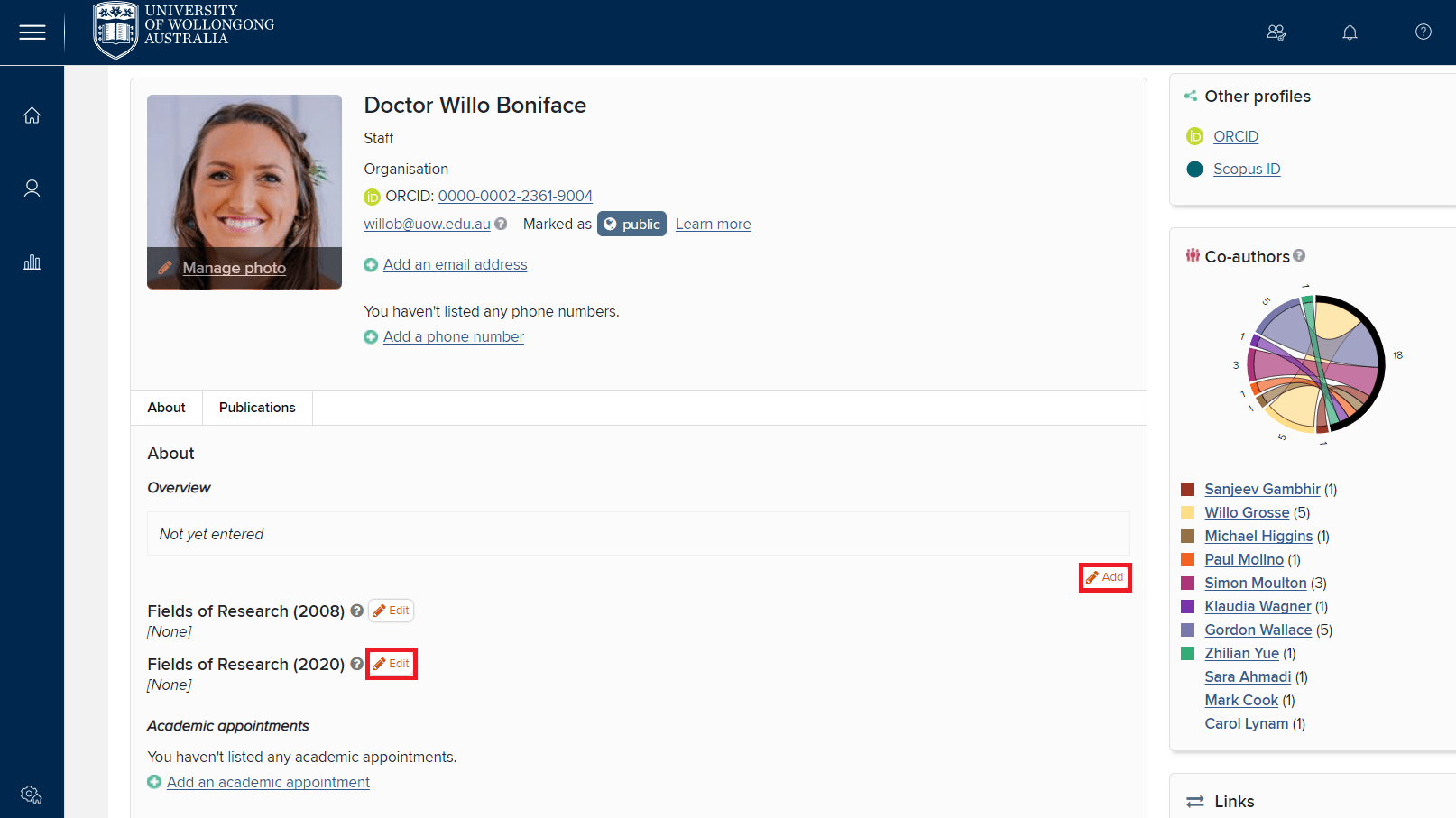The height and width of the screenshot is (818, 1456).
Task: Open the hamburger navigation menu
Action: pos(32,32)
